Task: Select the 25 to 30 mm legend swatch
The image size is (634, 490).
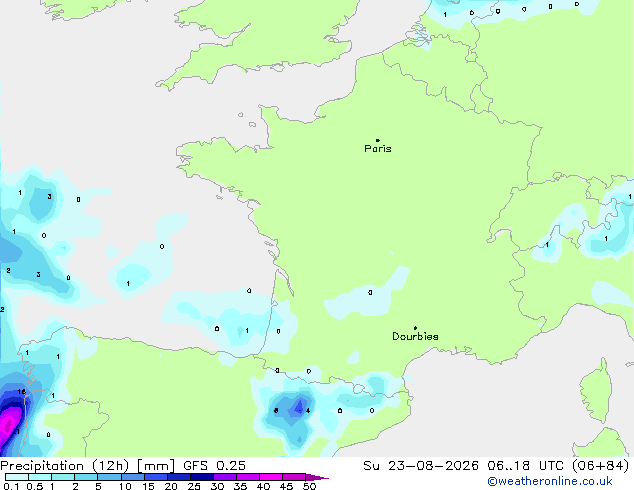Action: [201, 477]
